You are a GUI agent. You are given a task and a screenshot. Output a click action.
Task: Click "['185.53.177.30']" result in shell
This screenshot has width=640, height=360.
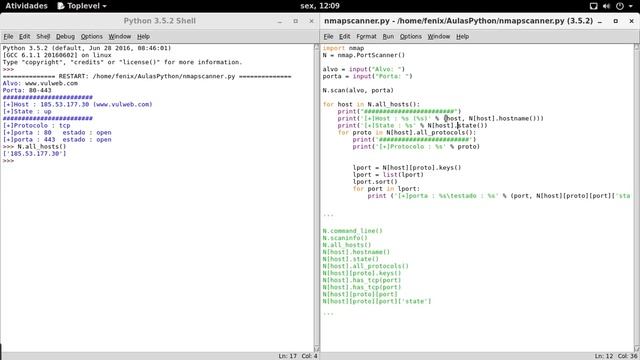34,154
